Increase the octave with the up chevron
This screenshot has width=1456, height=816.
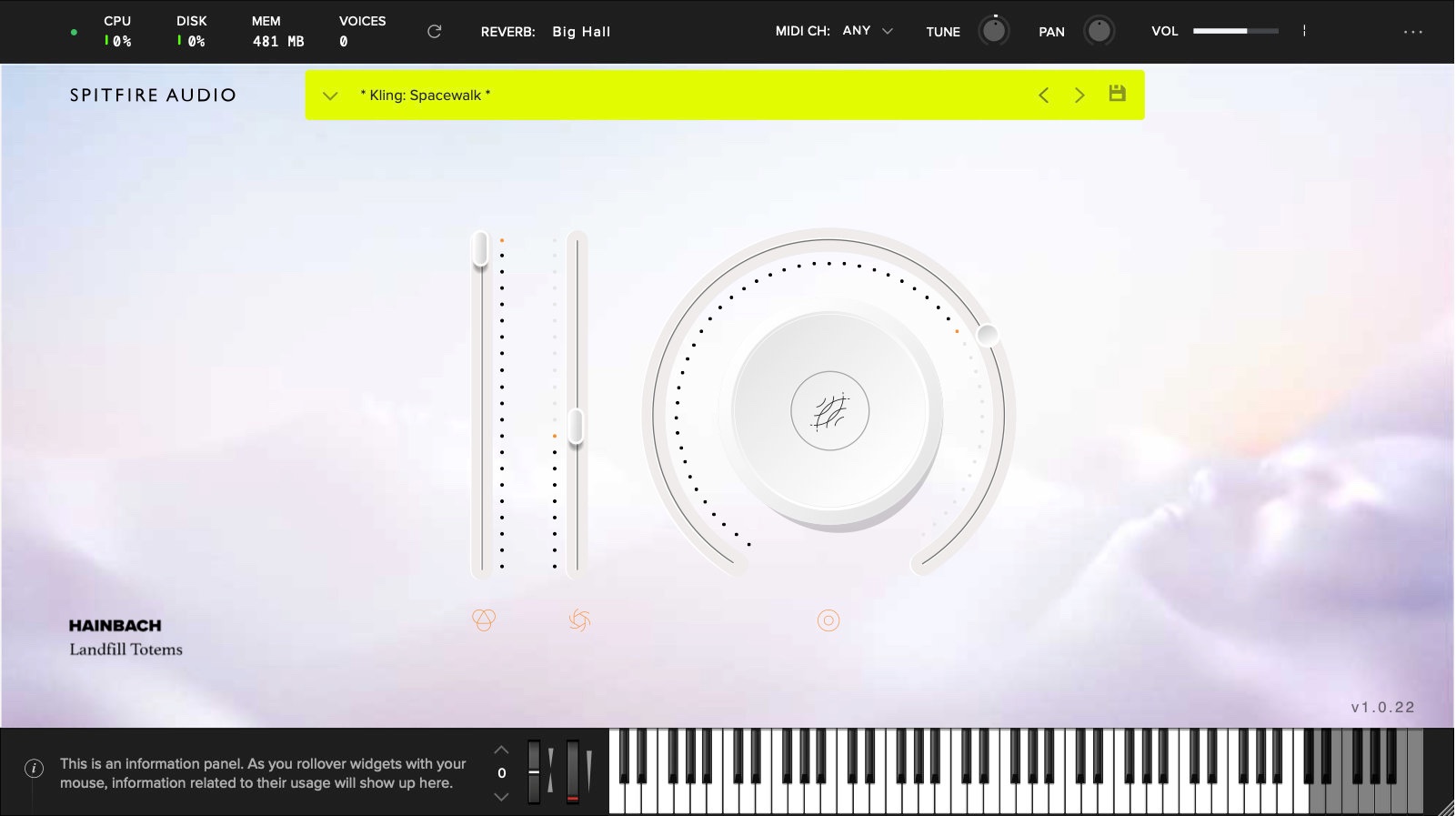501,751
